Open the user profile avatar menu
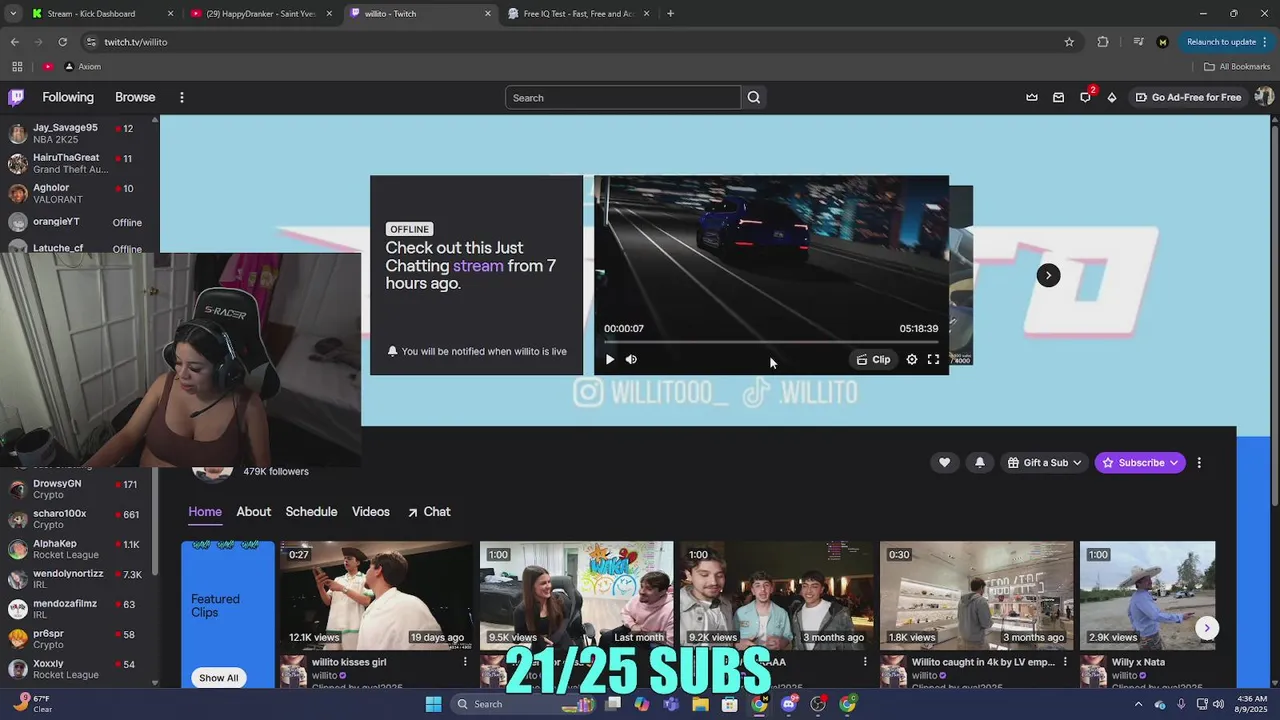 [1264, 97]
